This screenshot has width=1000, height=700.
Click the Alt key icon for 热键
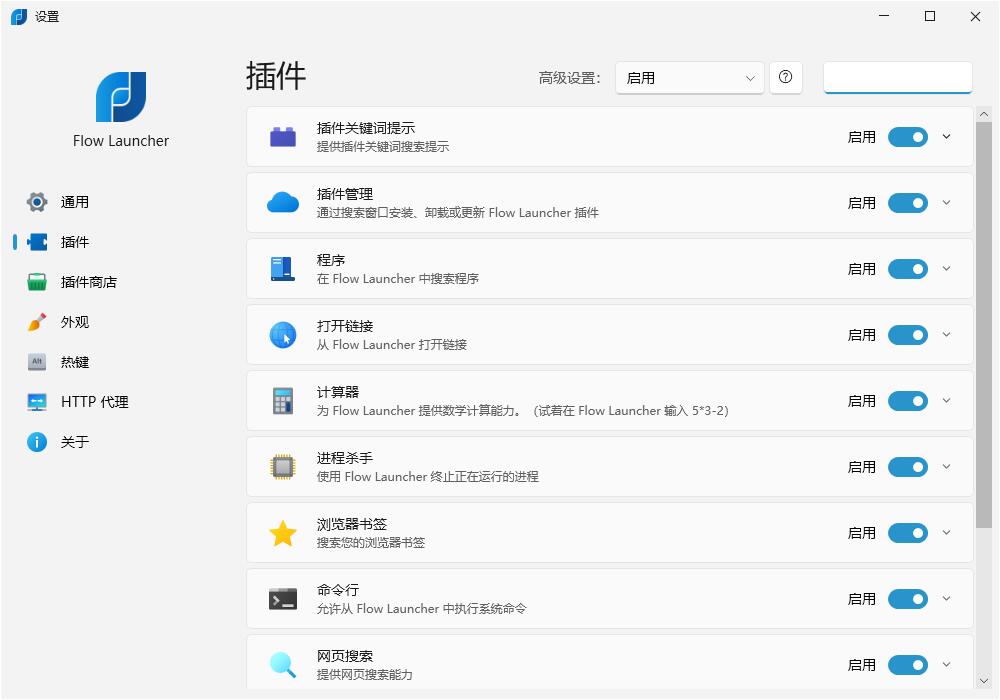coord(37,361)
